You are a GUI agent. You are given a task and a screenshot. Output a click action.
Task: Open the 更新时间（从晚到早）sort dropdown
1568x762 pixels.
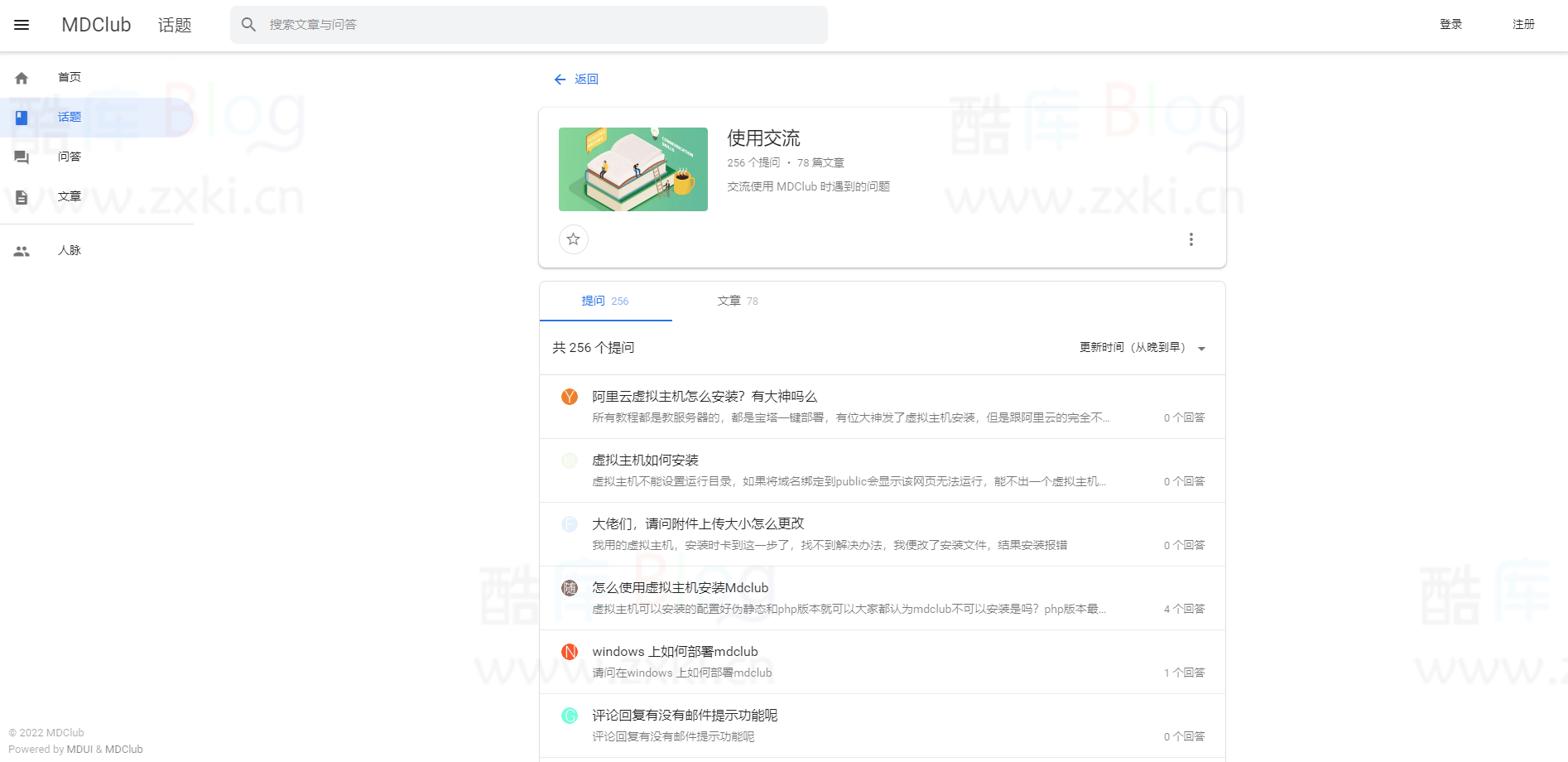[x=1133, y=348]
